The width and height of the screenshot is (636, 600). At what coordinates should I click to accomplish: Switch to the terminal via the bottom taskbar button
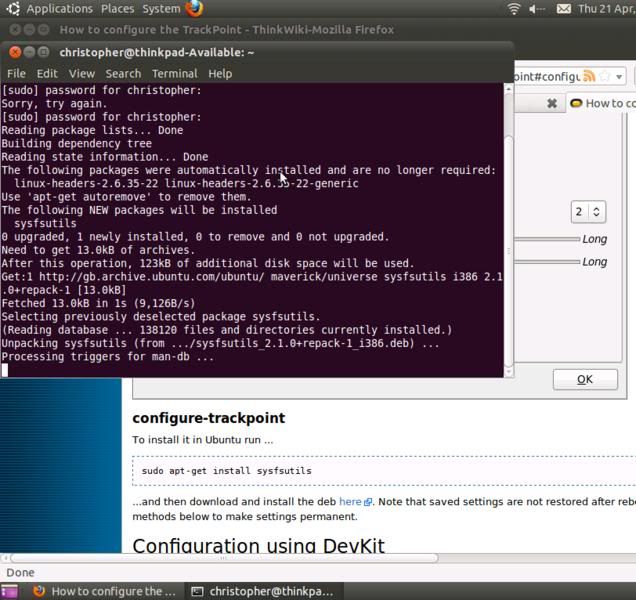[x=264, y=591]
